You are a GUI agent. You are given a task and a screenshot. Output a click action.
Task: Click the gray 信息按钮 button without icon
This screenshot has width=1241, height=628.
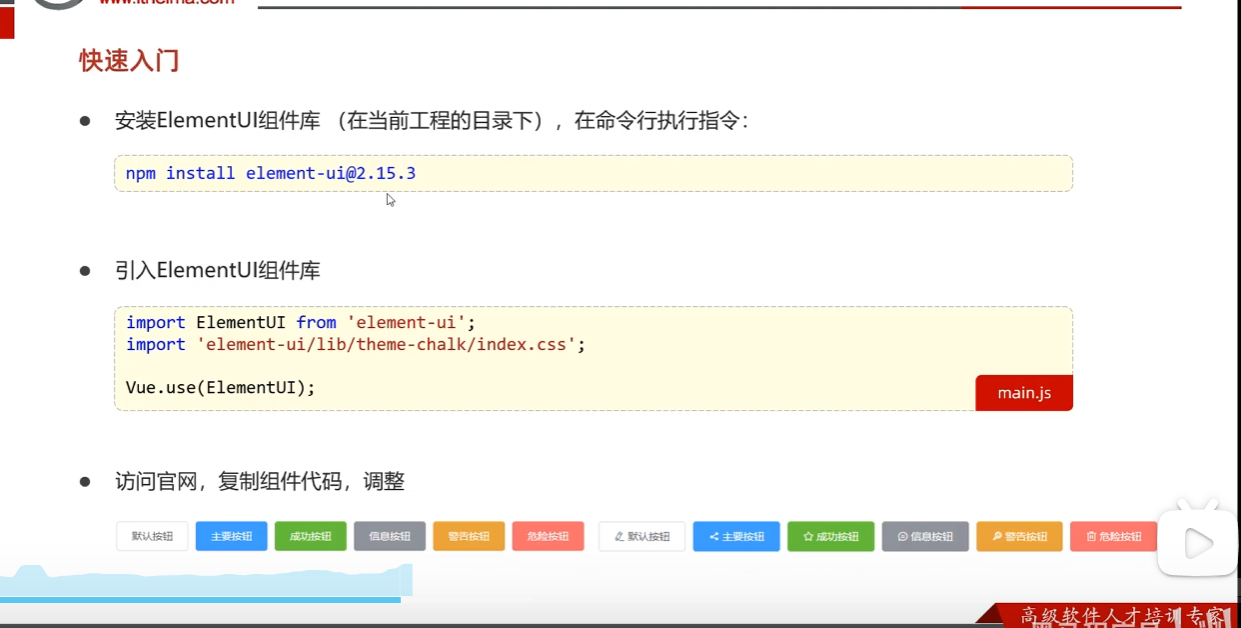click(389, 536)
